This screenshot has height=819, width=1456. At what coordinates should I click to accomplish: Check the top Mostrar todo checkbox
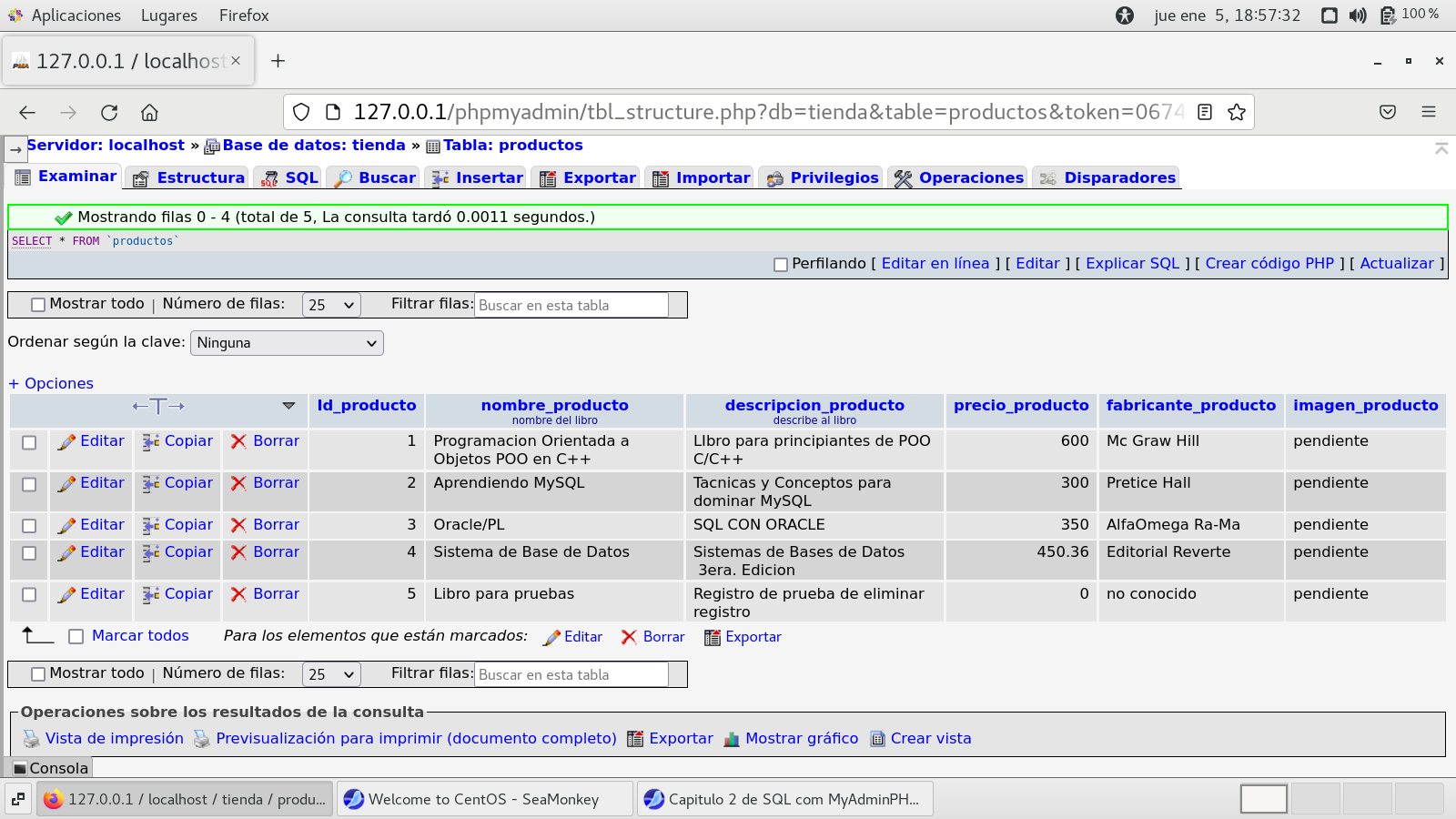38,305
